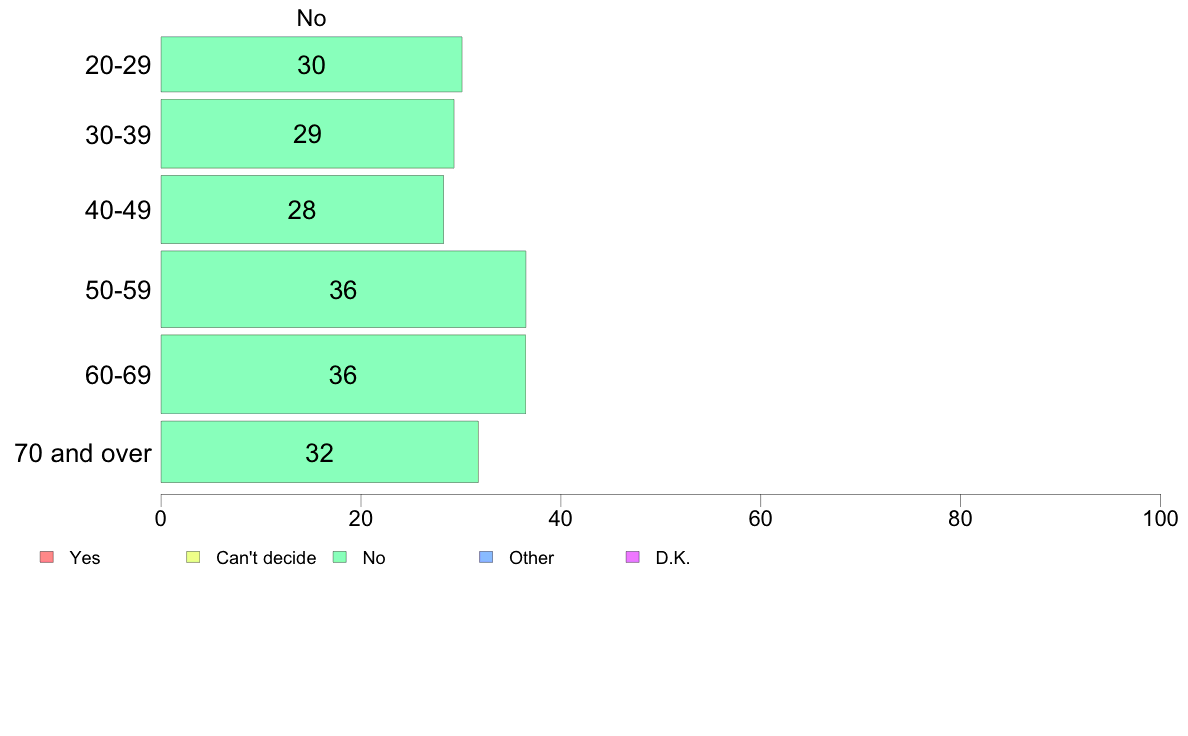The image size is (1188, 736).
Task: Select the 40-49 bar showing 28
Action: 302,210
